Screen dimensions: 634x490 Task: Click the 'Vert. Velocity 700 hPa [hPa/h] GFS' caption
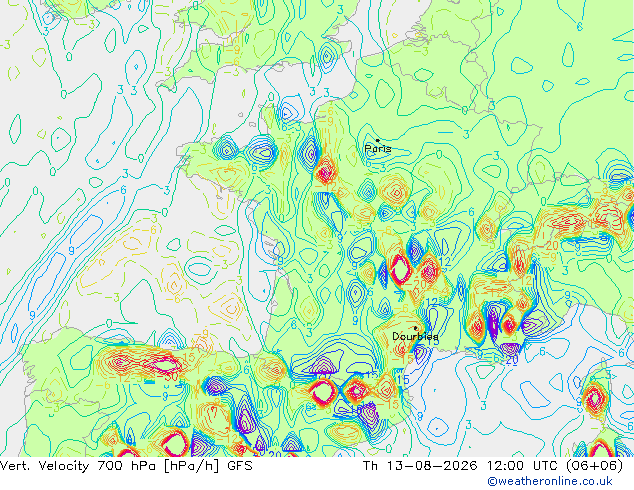[126, 466]
